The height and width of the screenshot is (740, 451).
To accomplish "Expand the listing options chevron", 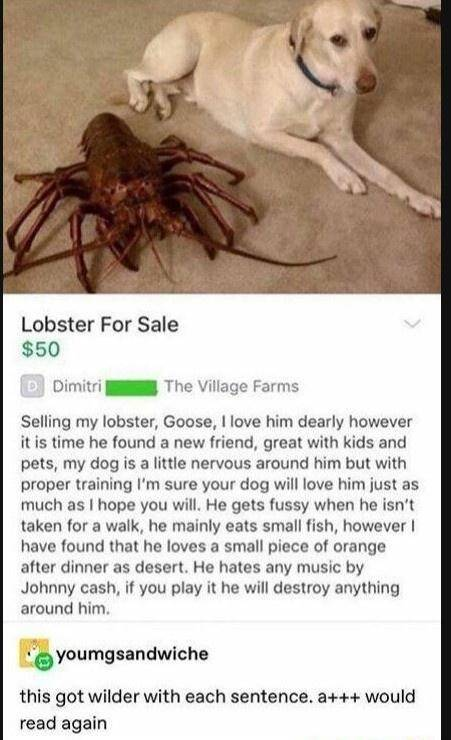I will click(x=412, y=324).
